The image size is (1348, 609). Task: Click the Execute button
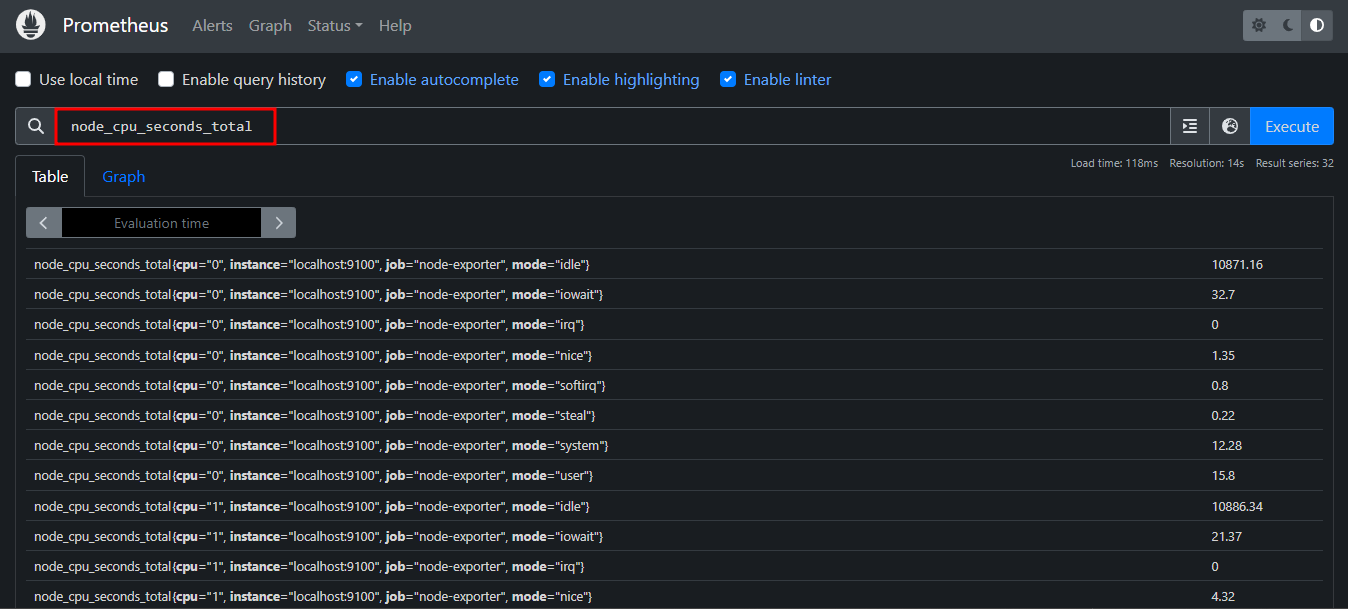(x=1291, y=126)
